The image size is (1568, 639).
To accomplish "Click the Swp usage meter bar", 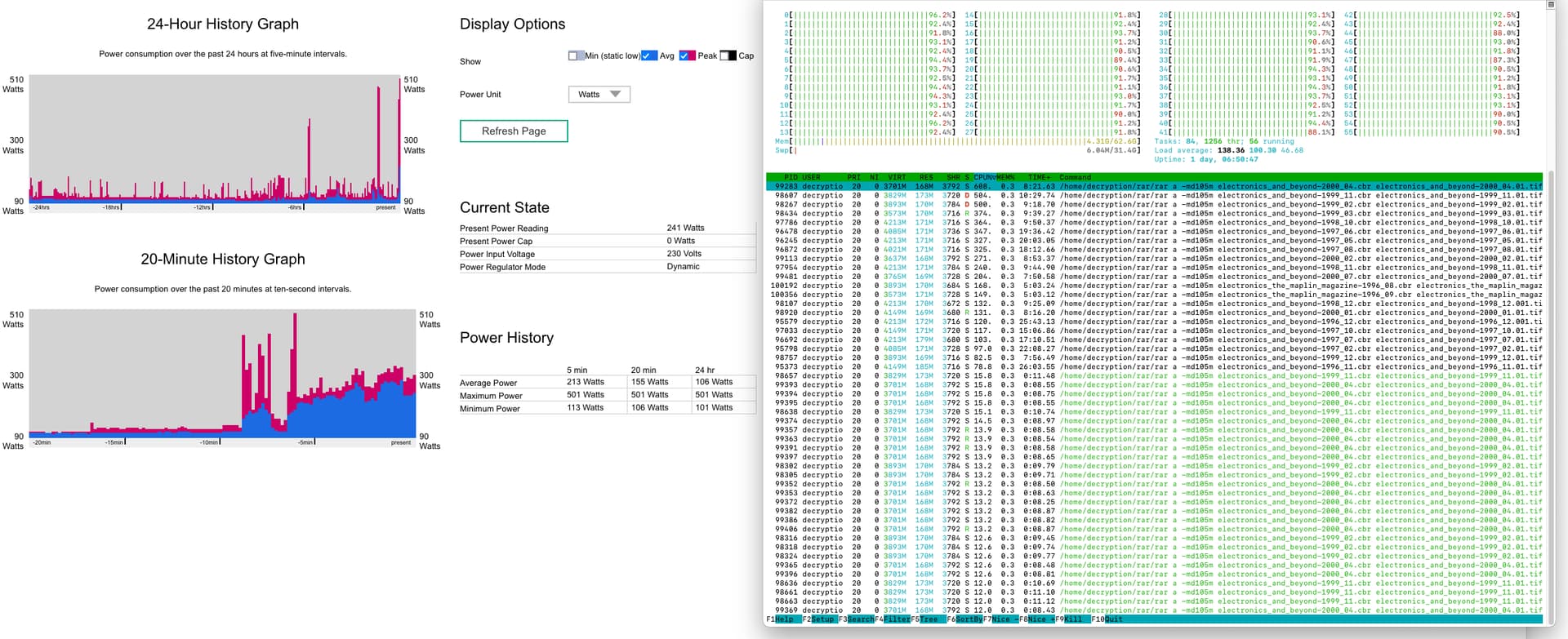I will click(x=957, y=150).
